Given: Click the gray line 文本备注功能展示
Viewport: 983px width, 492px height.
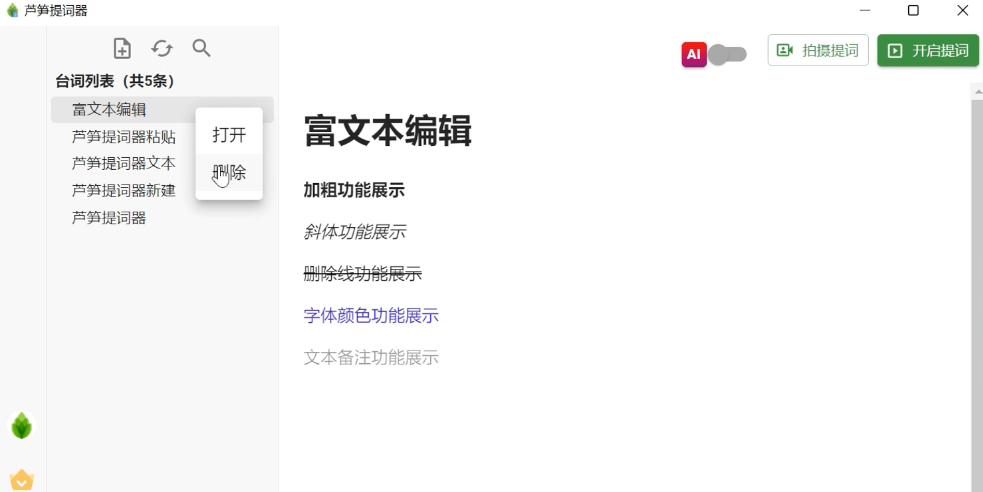Looking at the screenshot, I should [x=371, y=357].
